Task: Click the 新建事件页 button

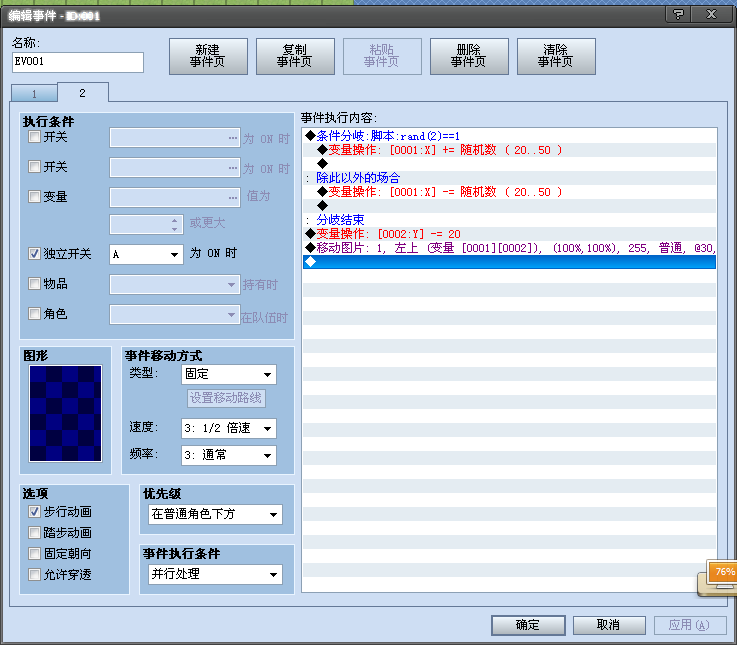Action: click(x=208, y=56)
